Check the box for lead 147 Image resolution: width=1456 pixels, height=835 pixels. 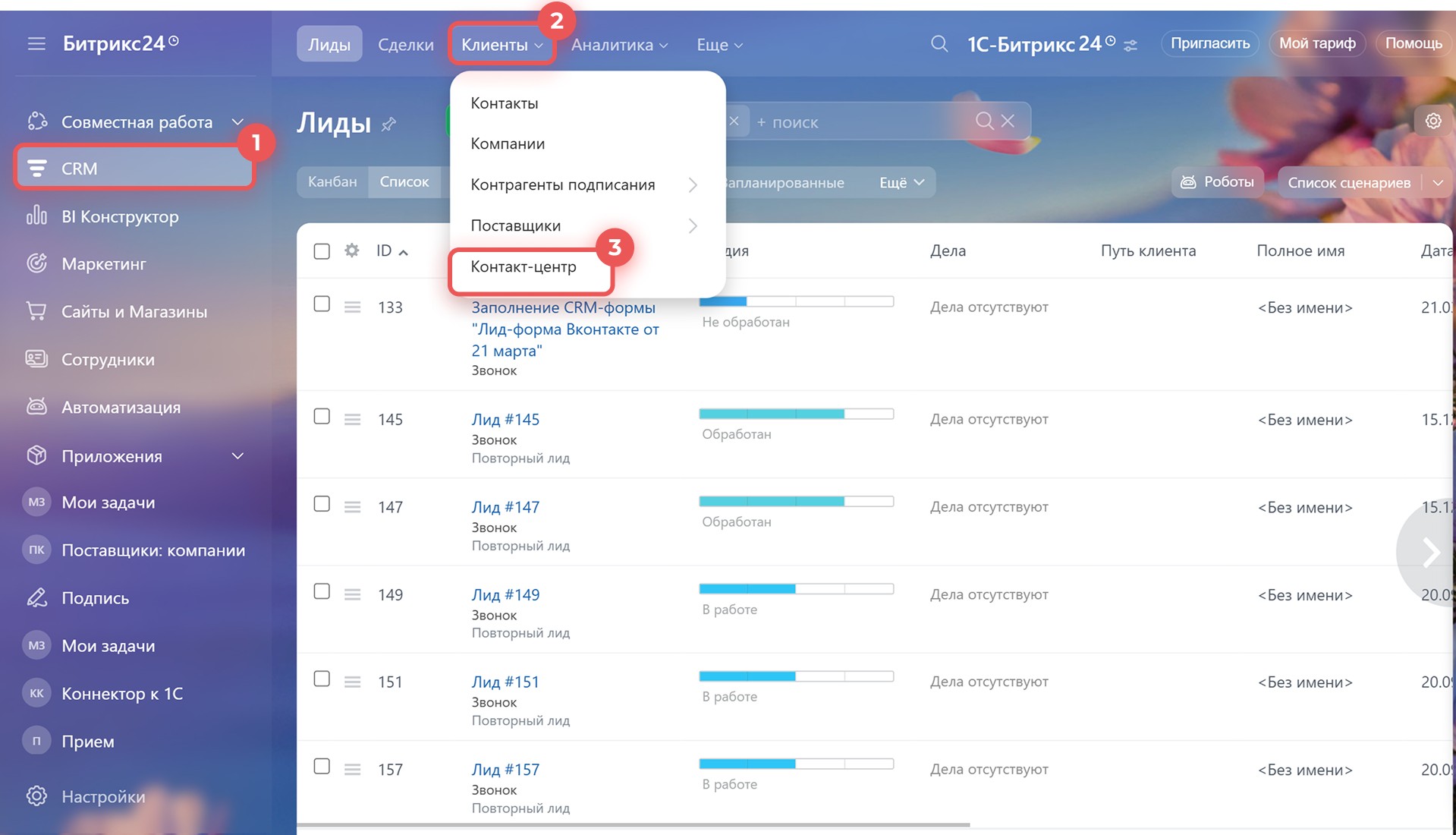(322, 504)
